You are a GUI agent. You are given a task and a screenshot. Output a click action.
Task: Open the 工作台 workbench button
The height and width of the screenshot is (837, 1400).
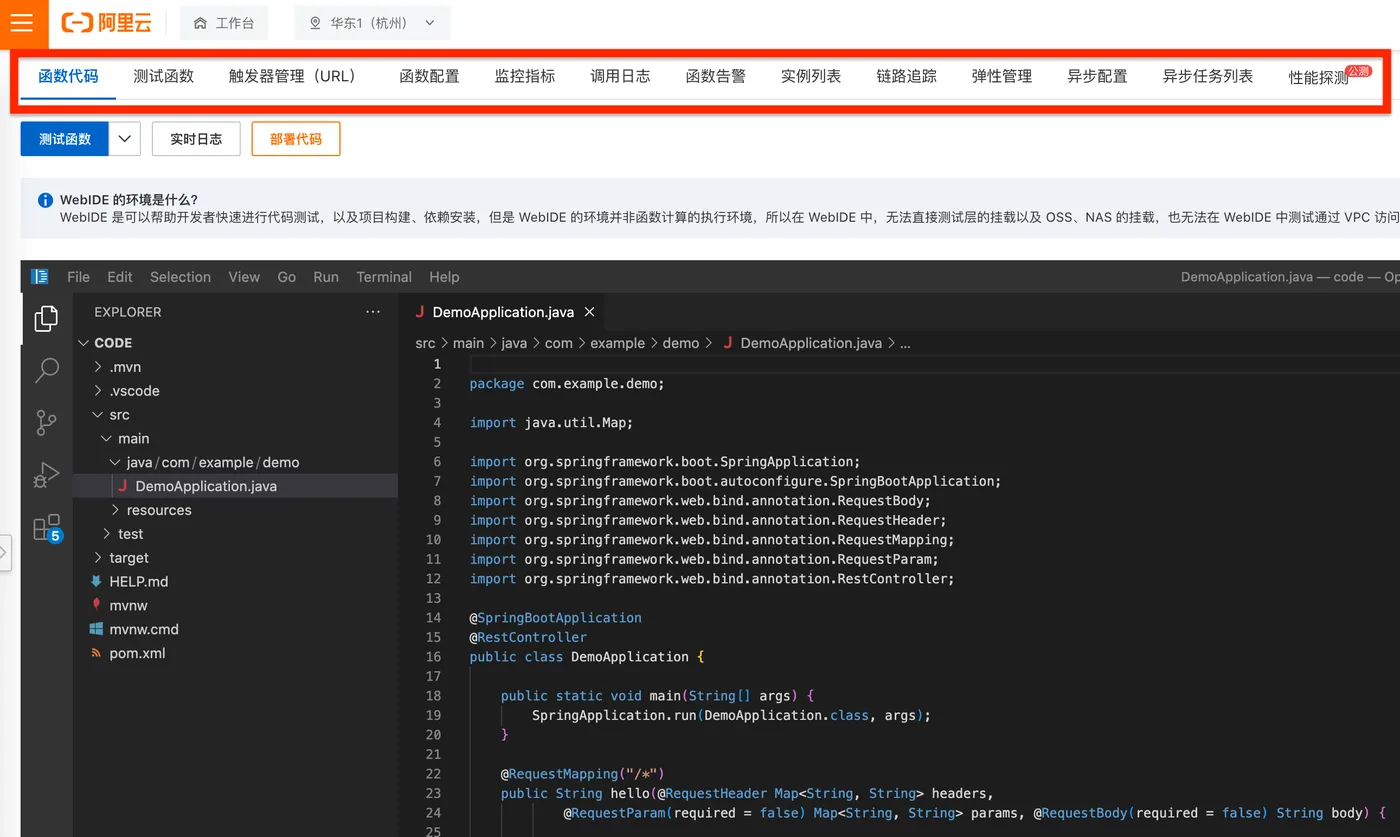224,23
